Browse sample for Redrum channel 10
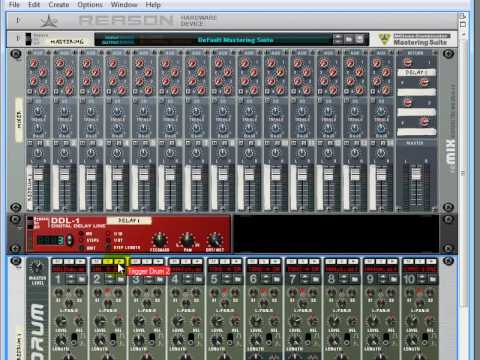The image size is (480, 360). pos(433,279)
